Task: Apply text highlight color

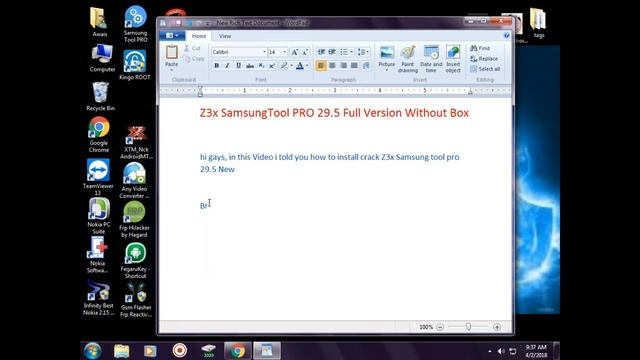Action: click(x=284, y=66)
